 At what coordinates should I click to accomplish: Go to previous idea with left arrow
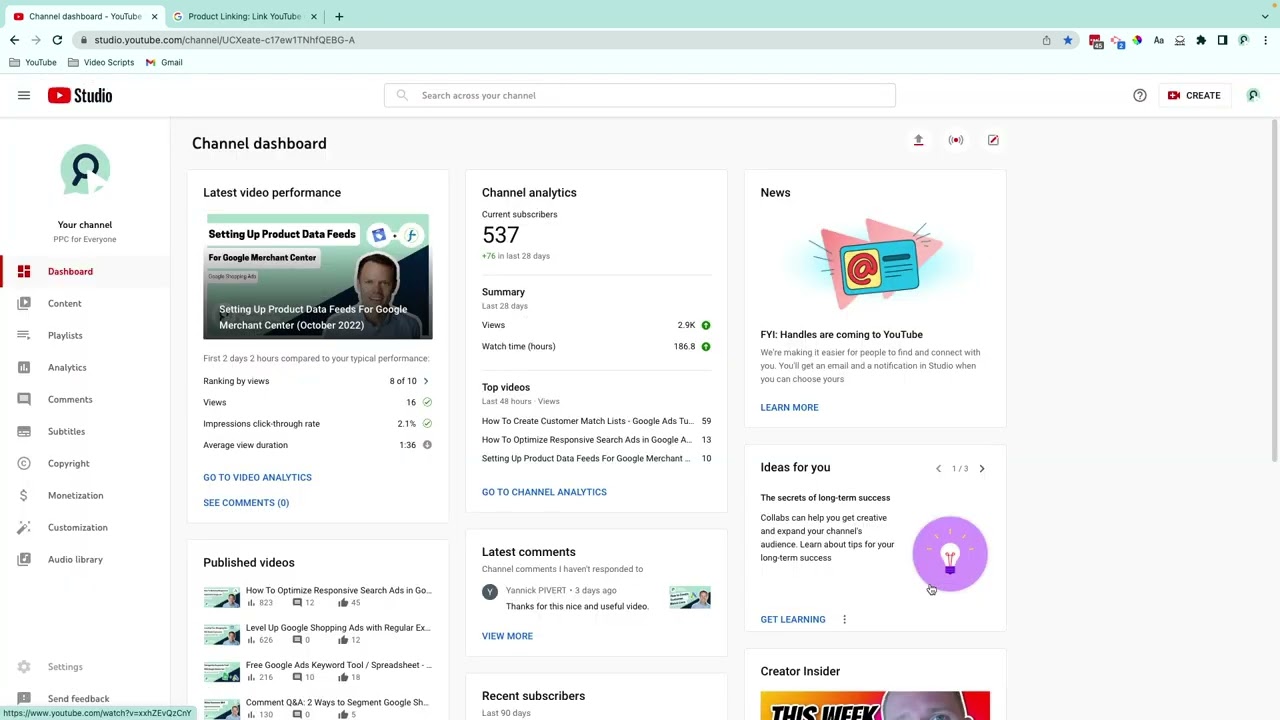point(938,468)
